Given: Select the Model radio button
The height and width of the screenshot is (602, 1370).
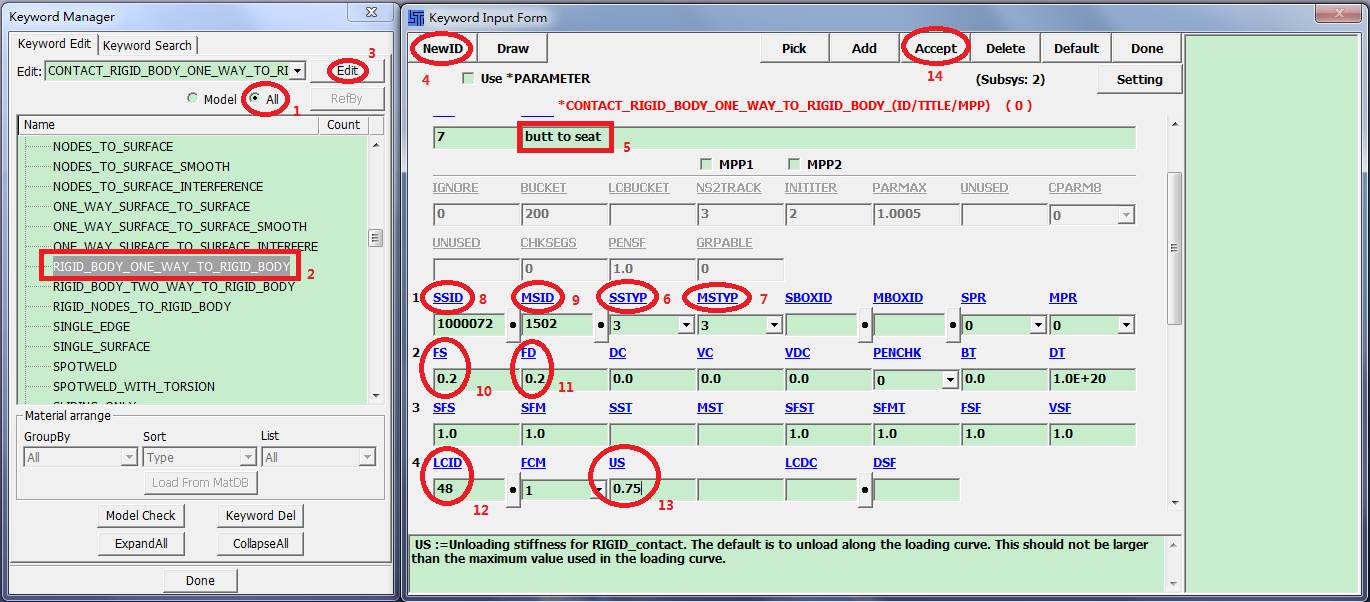Looking at the screenshot, I should pyautogui.click(x=193, y=99).
